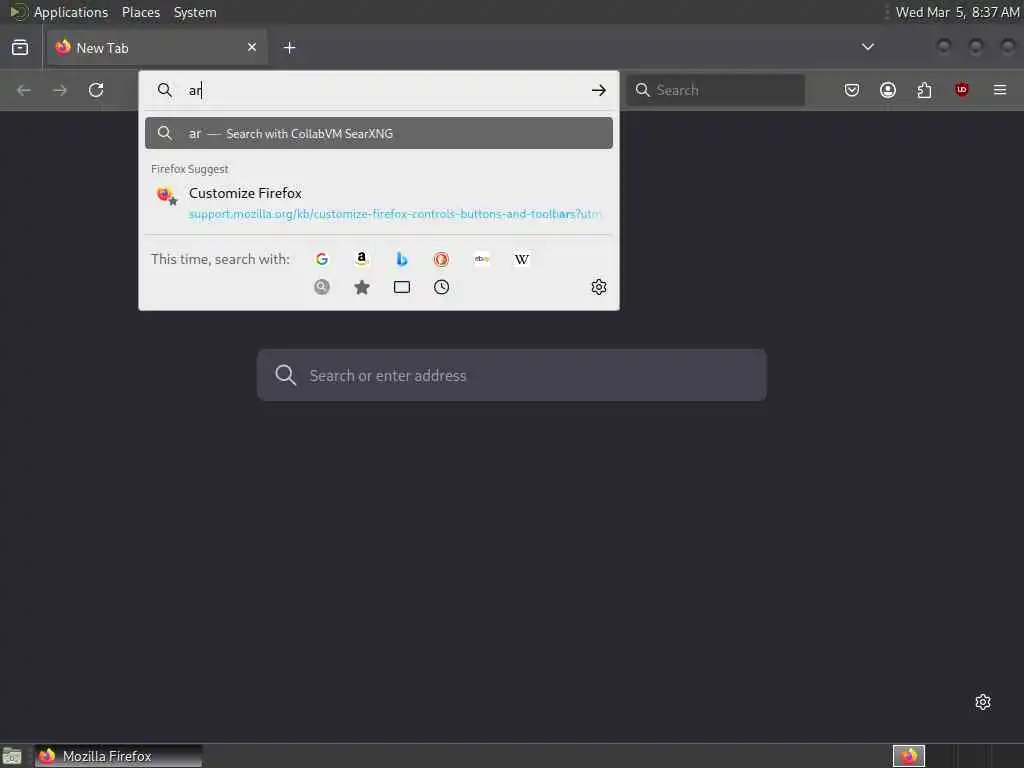Pick the eBay search engine icon
1024x768 pixels.
pyautogui.click(x=481, y=259)
